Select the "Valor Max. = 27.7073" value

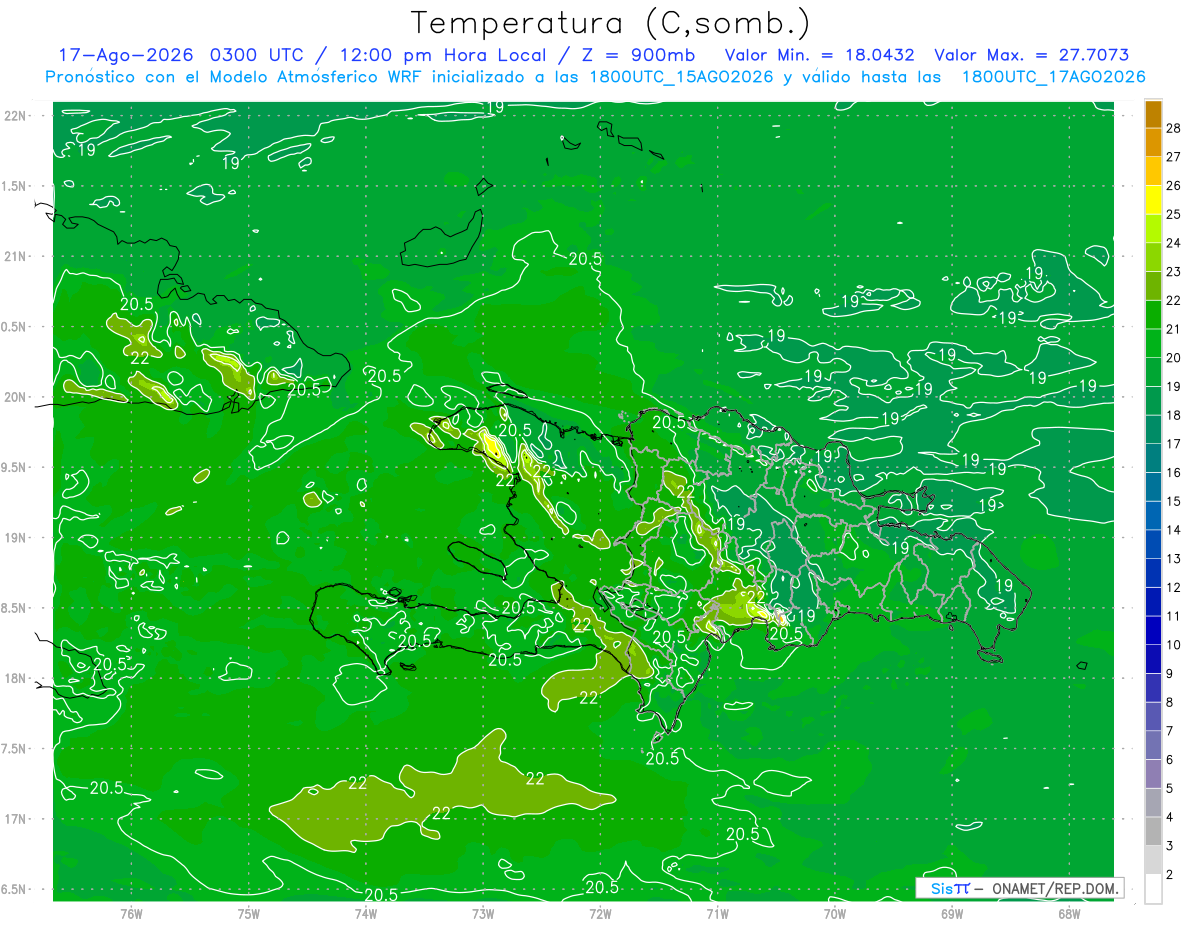[1031, 55]
